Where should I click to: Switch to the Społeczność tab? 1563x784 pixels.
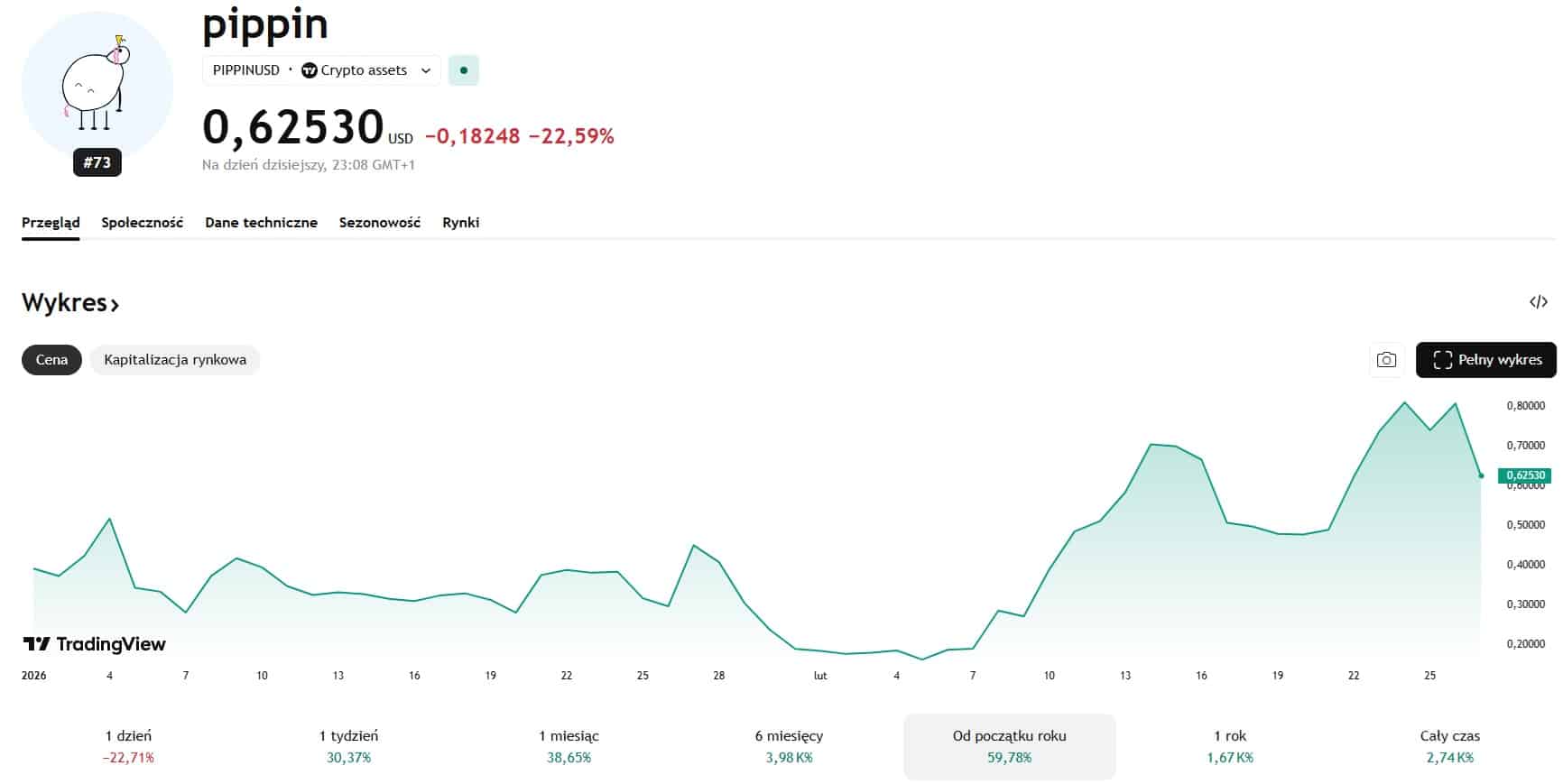point(142,223)
